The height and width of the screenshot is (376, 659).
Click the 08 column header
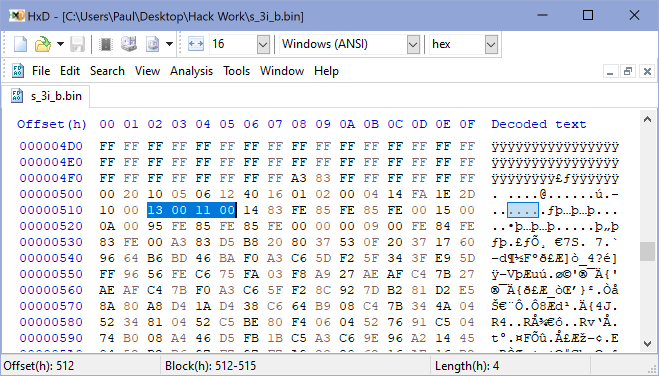tap(299, 124)
